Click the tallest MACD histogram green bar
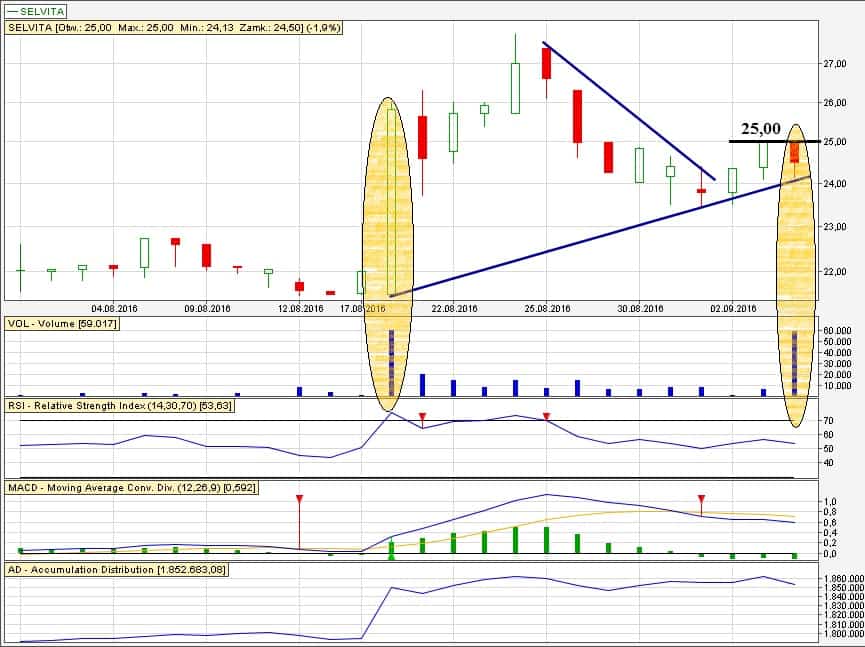This screenshot has width=865, height=647. (515, 540)
